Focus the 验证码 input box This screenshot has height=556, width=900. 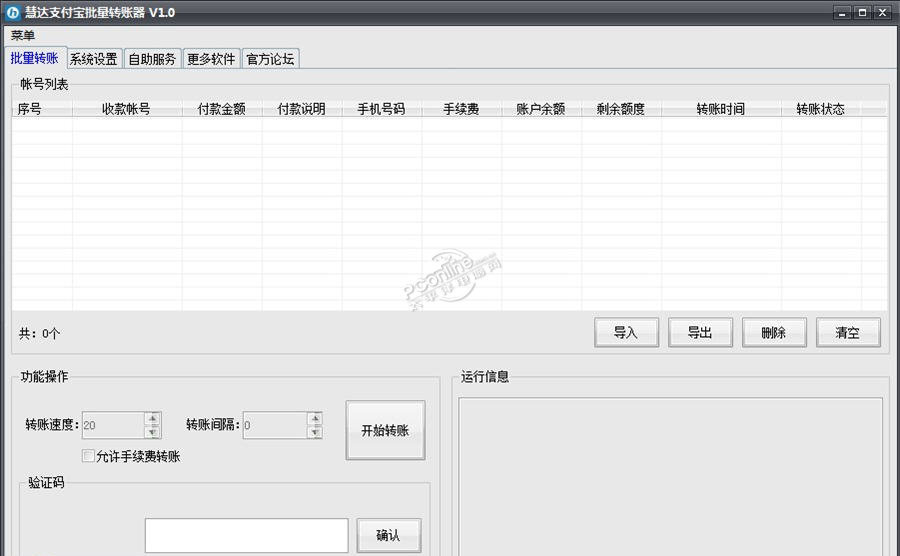(x=247, y=535)
